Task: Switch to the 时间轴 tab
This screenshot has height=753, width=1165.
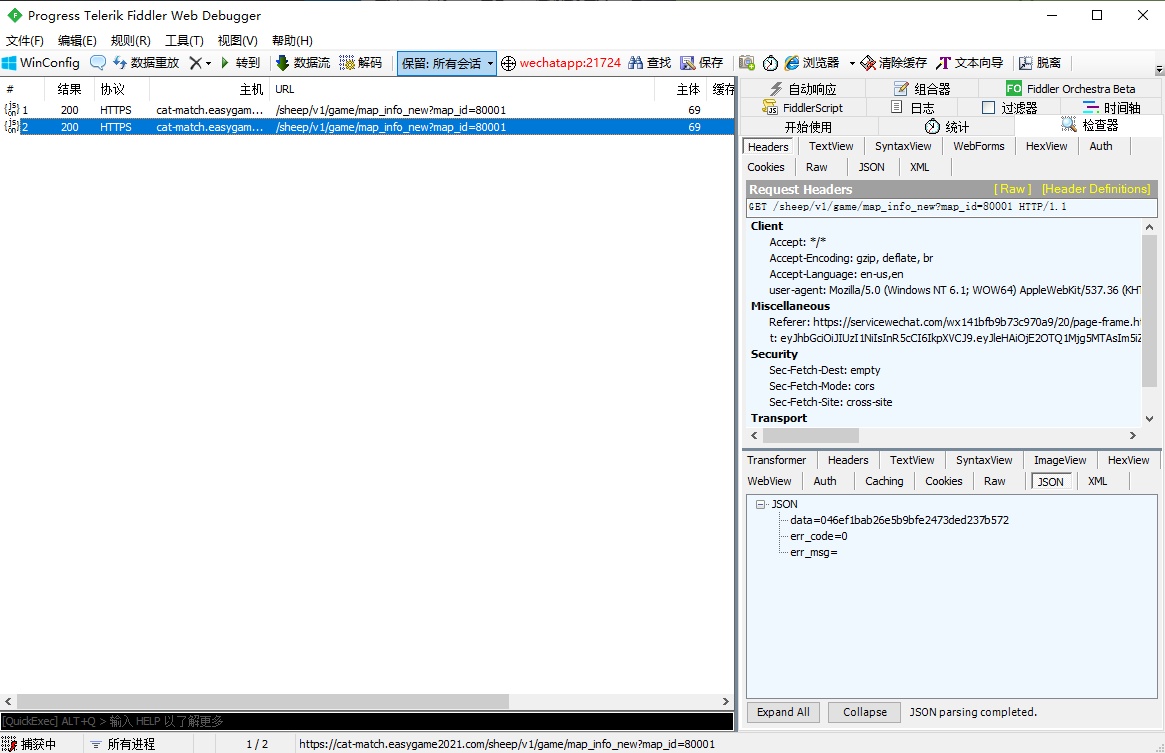Action: pos(1112,108)
